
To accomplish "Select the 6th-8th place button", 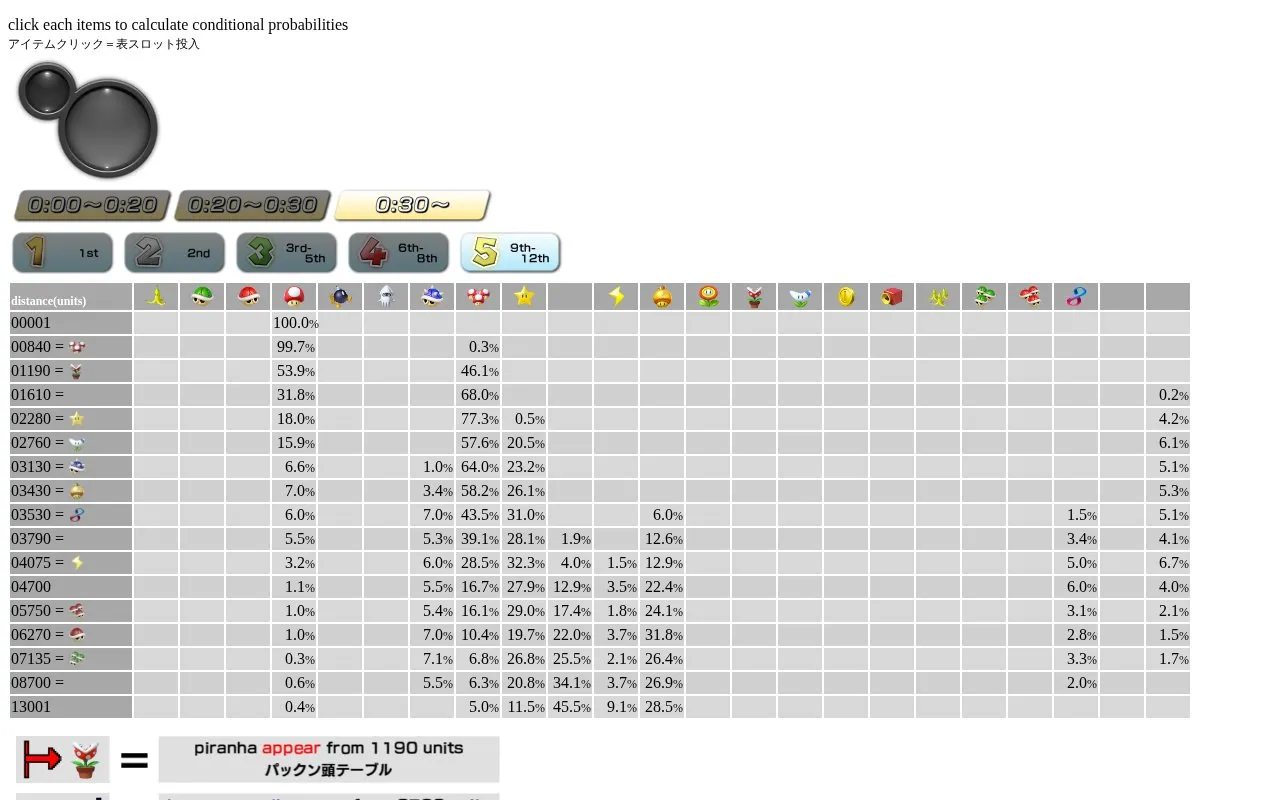I will pyautogui.click(x=398, y=252).
